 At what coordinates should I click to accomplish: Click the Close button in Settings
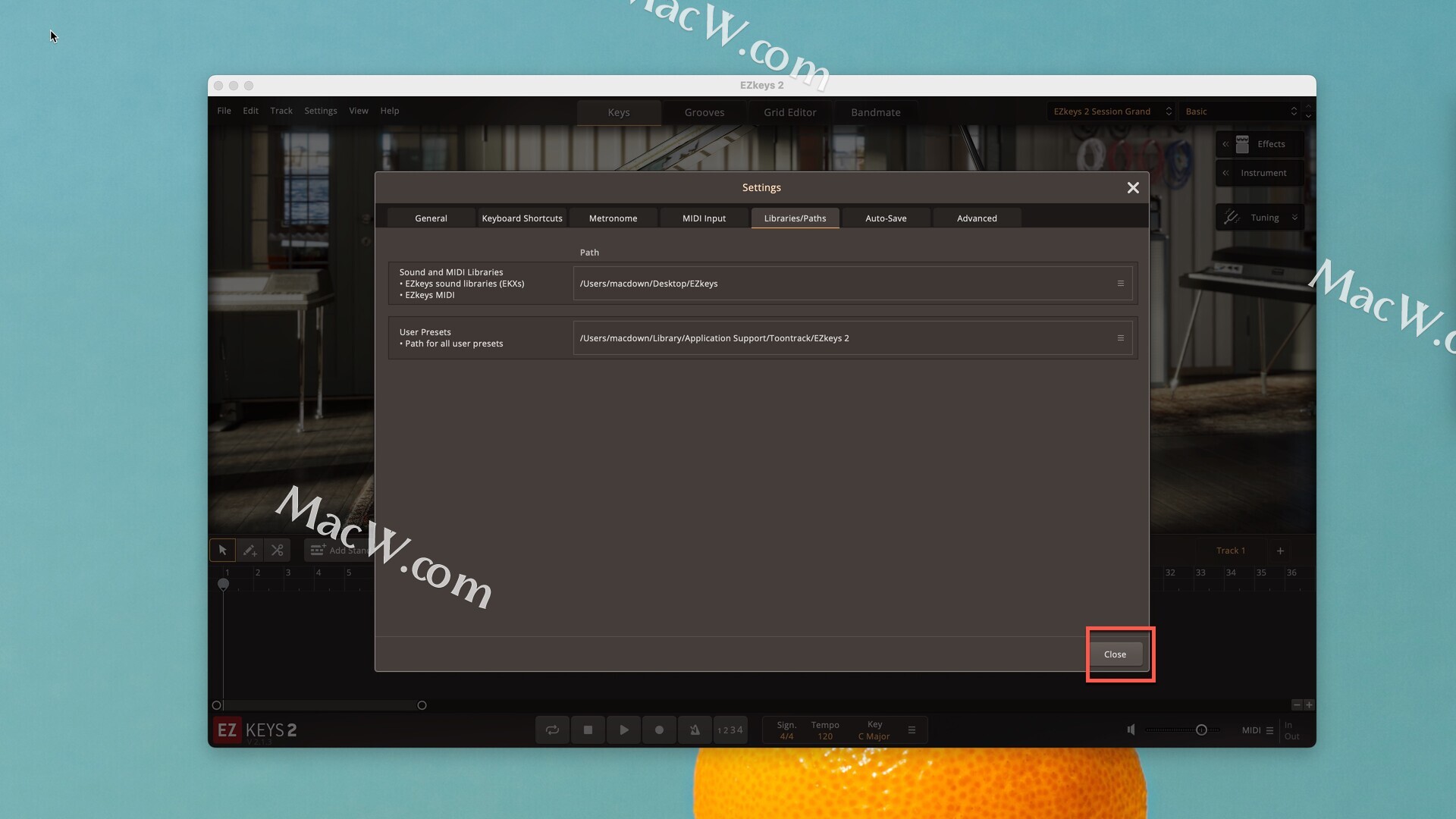click(1115, 654)
